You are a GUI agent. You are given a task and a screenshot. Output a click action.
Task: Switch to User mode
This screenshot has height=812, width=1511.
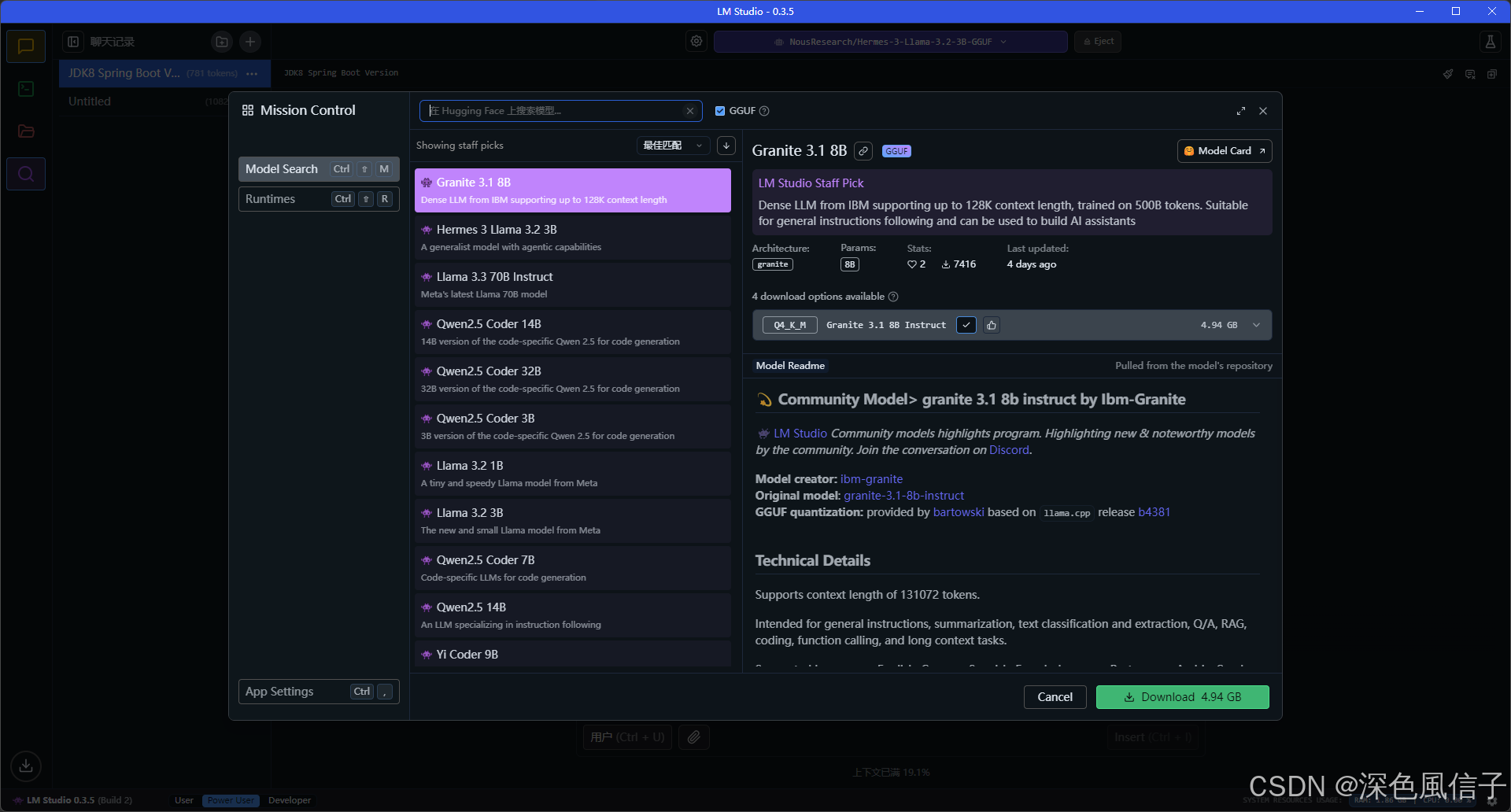point(184,800)
